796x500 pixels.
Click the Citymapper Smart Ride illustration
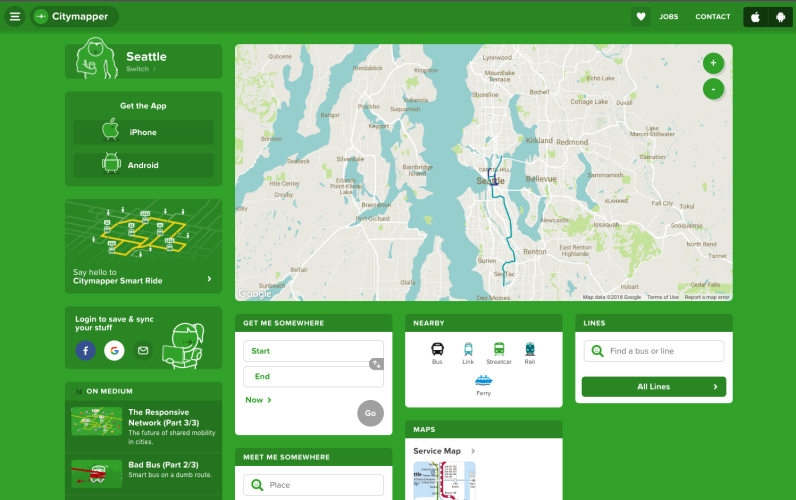pos(141,231)
